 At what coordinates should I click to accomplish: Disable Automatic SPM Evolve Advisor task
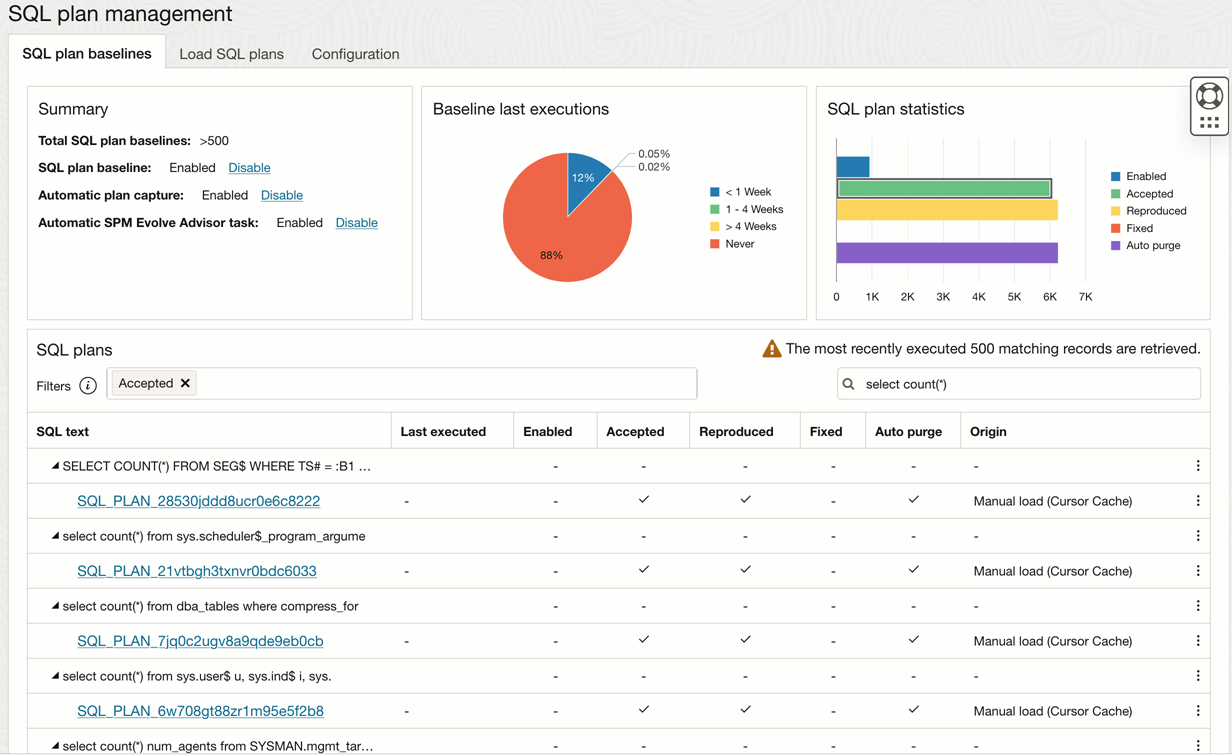[356, 223]
